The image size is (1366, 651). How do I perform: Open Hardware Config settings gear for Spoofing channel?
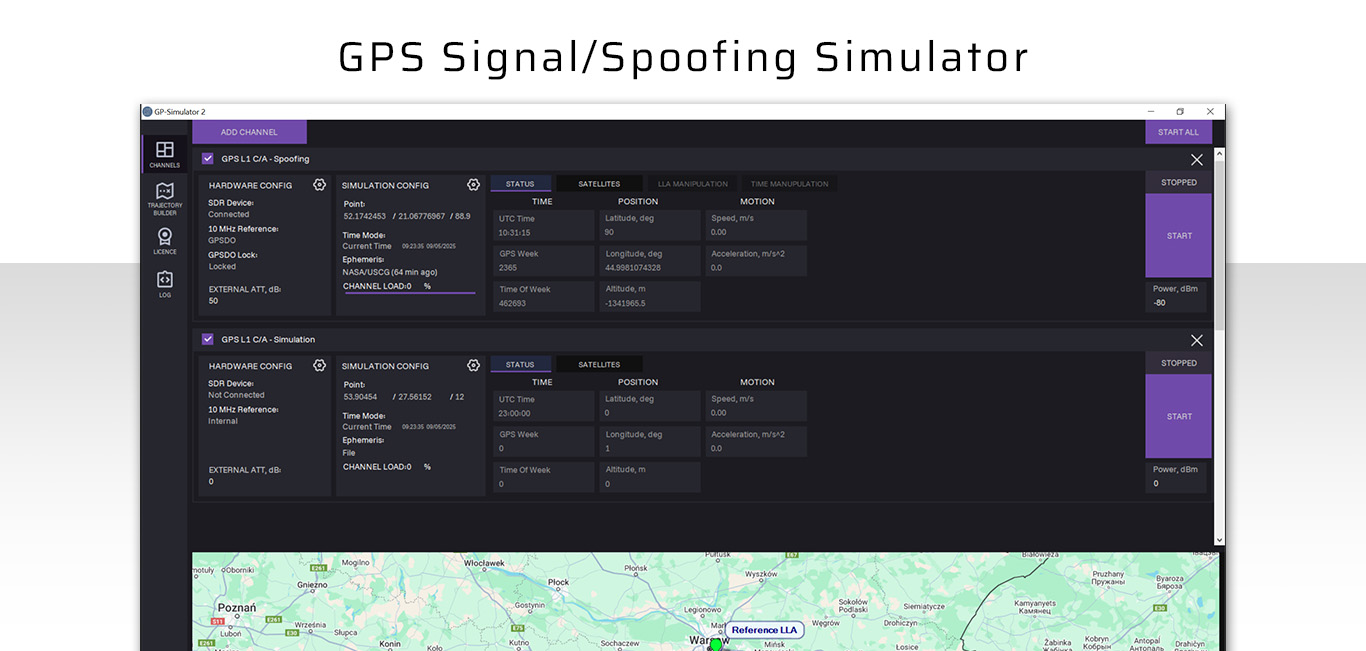click(x=319, y=184)
